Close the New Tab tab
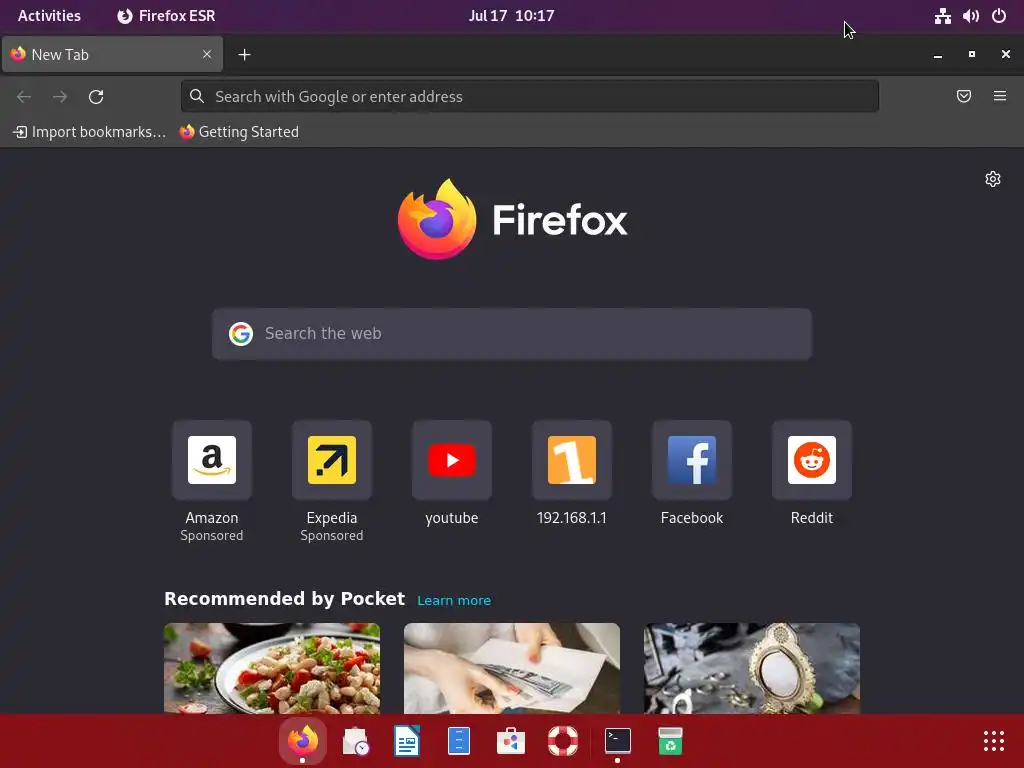The image size is (1024, 768). 207,54
